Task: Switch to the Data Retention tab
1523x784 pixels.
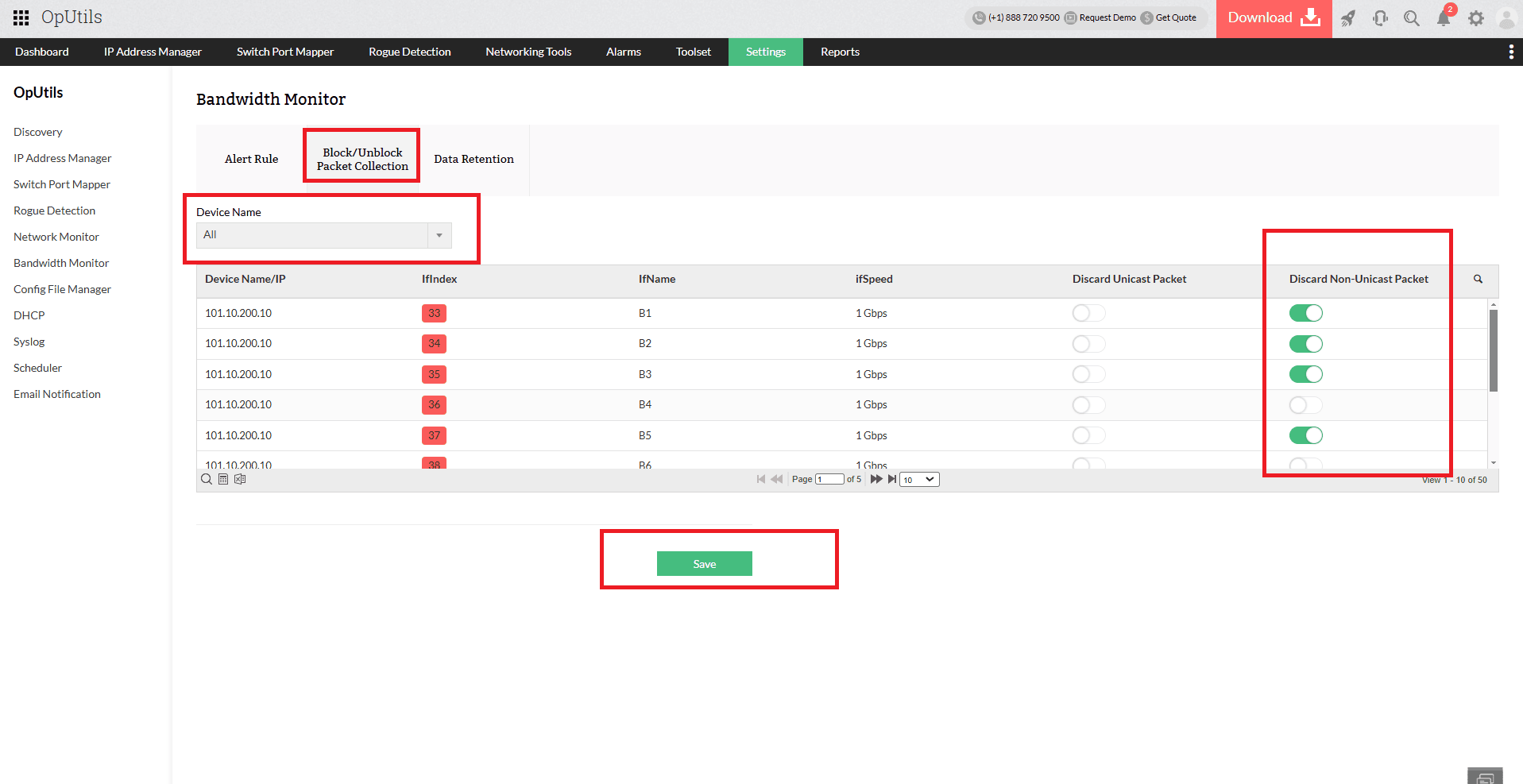Action: [474, 159]
